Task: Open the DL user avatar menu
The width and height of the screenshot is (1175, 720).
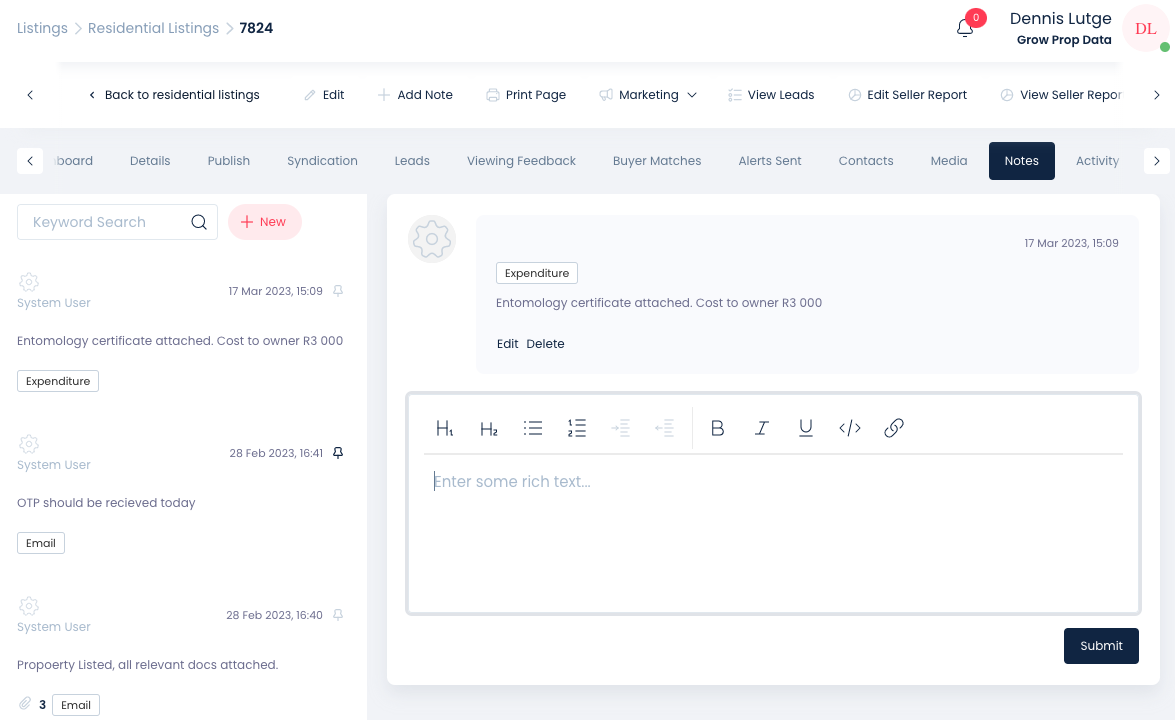Action: (x=1145, y=28)
